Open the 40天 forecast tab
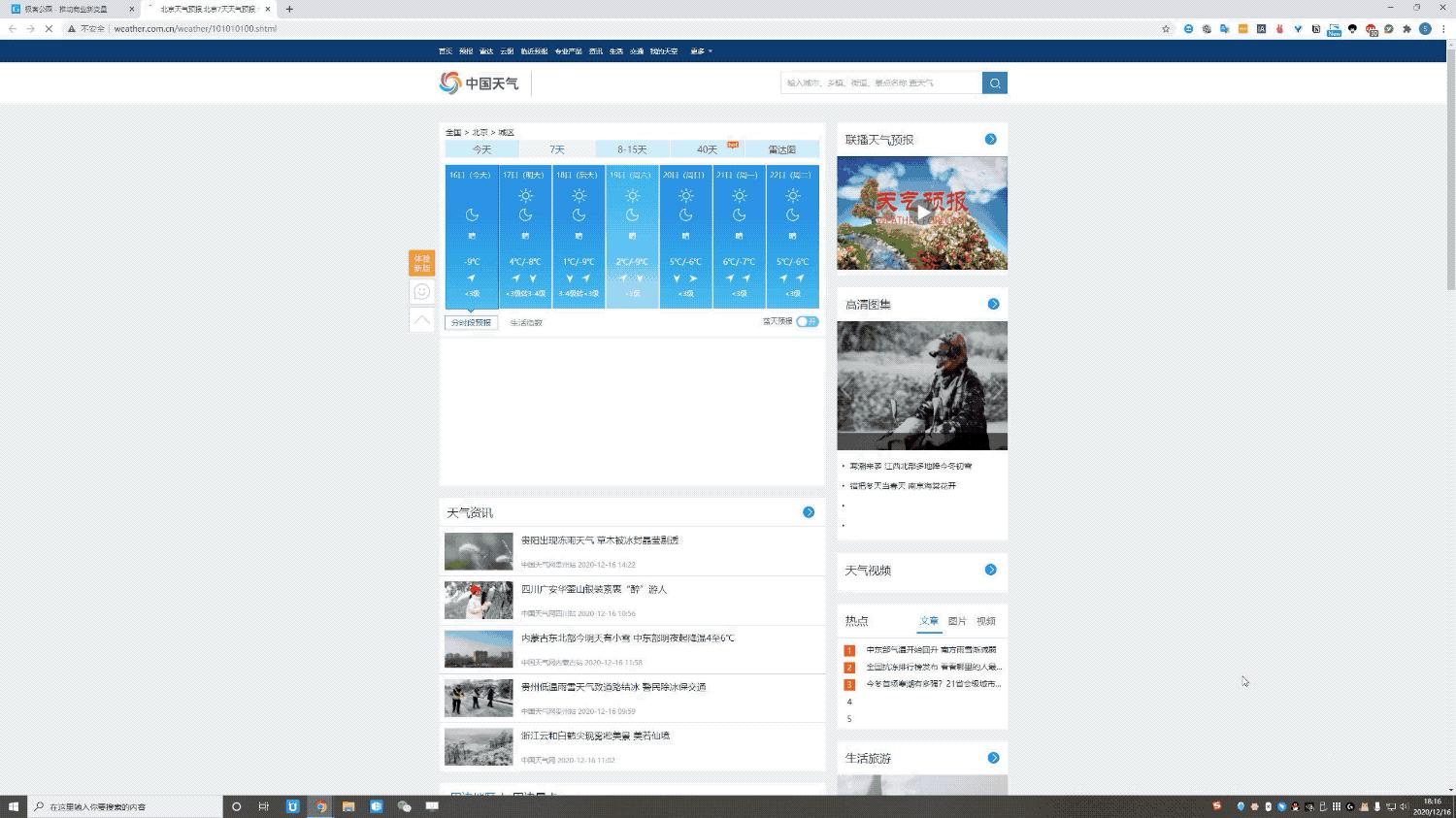 coord(708,149)
